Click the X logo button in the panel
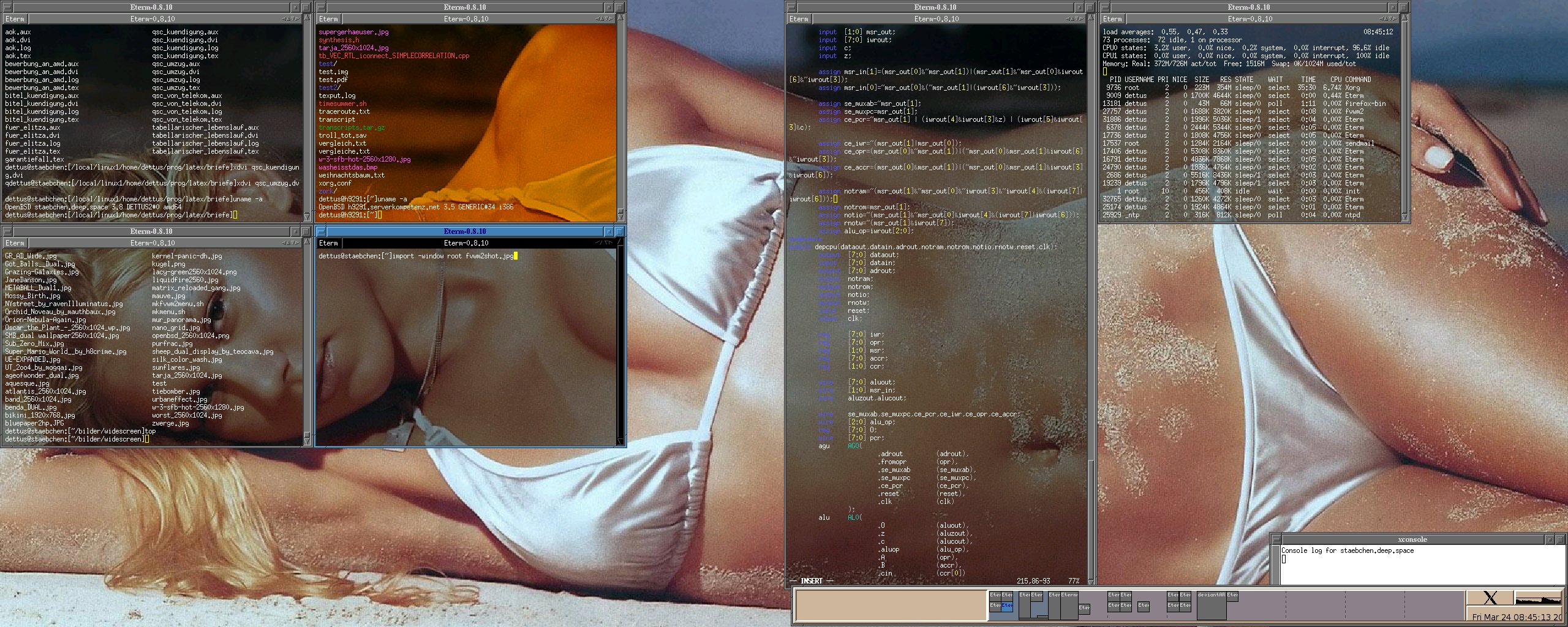This screenshot has height=627, width=1568. click(1490, 598)
